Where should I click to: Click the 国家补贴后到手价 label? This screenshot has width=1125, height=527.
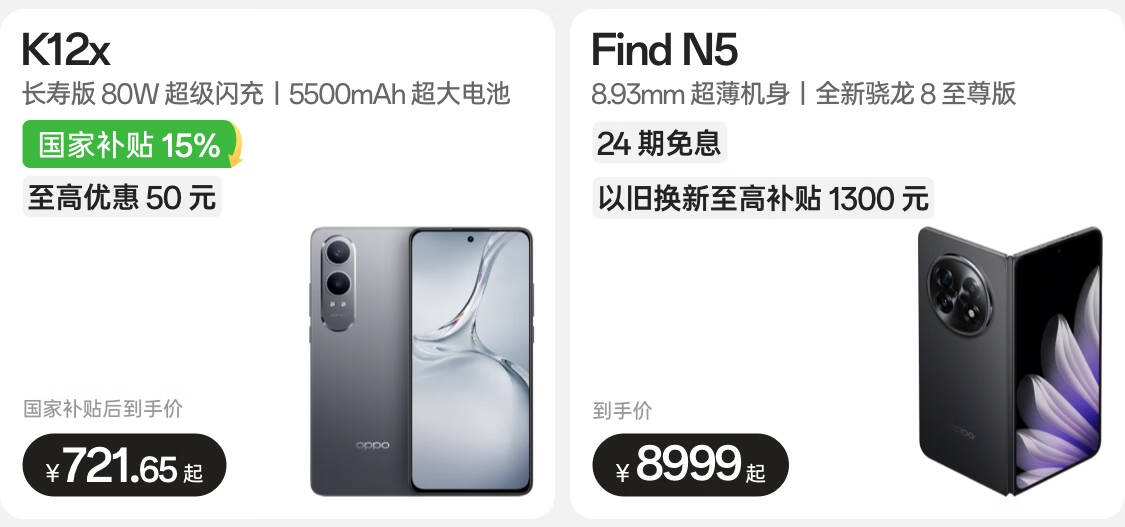(x=103, y=409)
